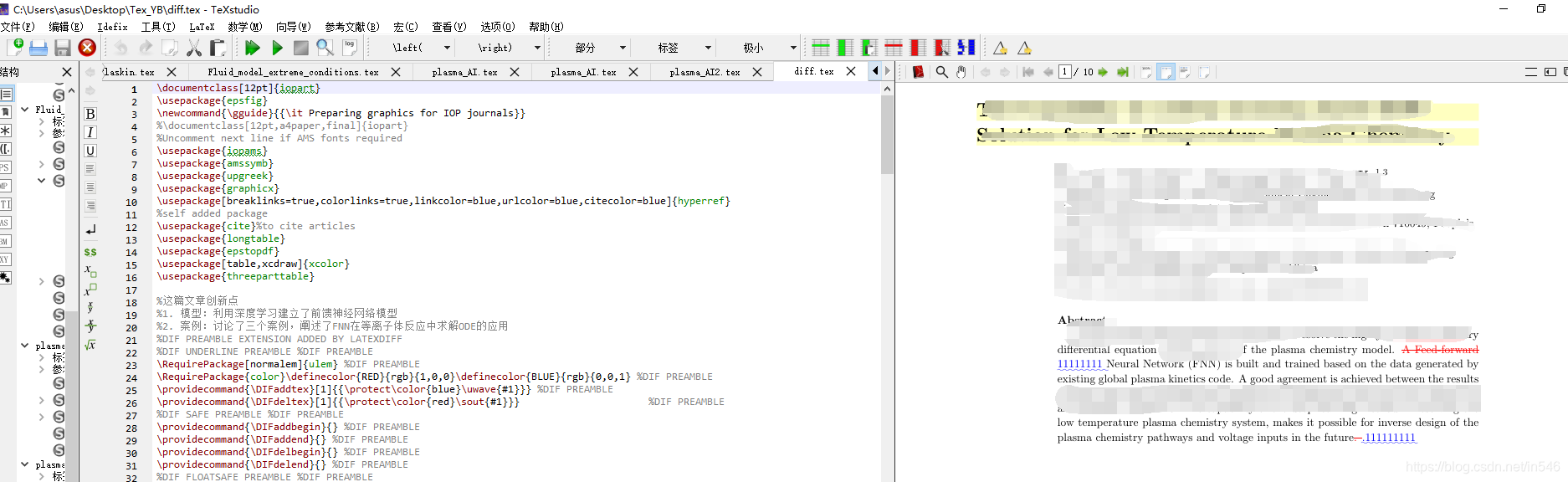This screenshot has width=1568, height=482.
Task: Open the 数学(M) menu
Action: click(x=245, y=27)
